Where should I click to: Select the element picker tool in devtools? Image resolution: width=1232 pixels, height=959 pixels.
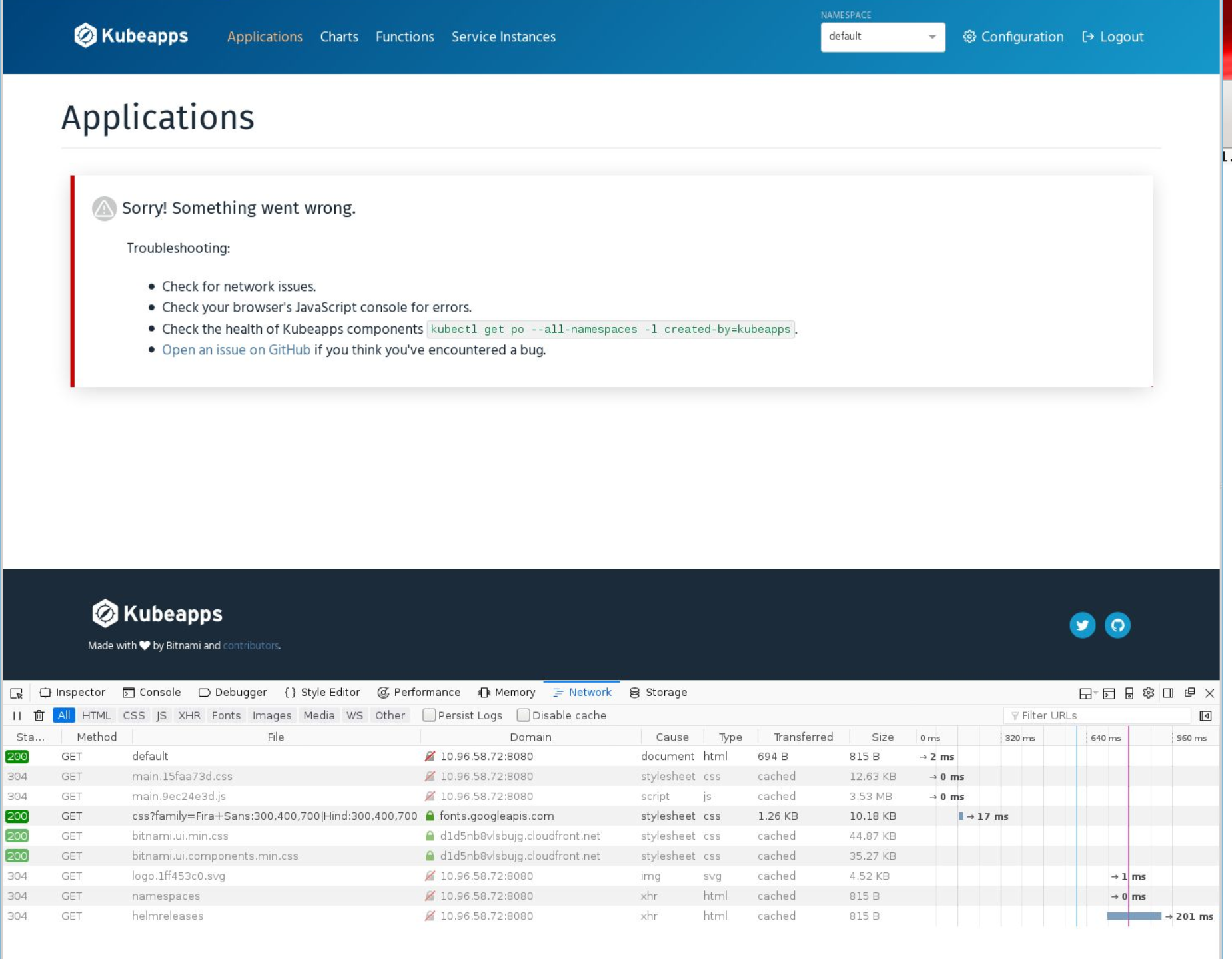click(x=17, y=693)
